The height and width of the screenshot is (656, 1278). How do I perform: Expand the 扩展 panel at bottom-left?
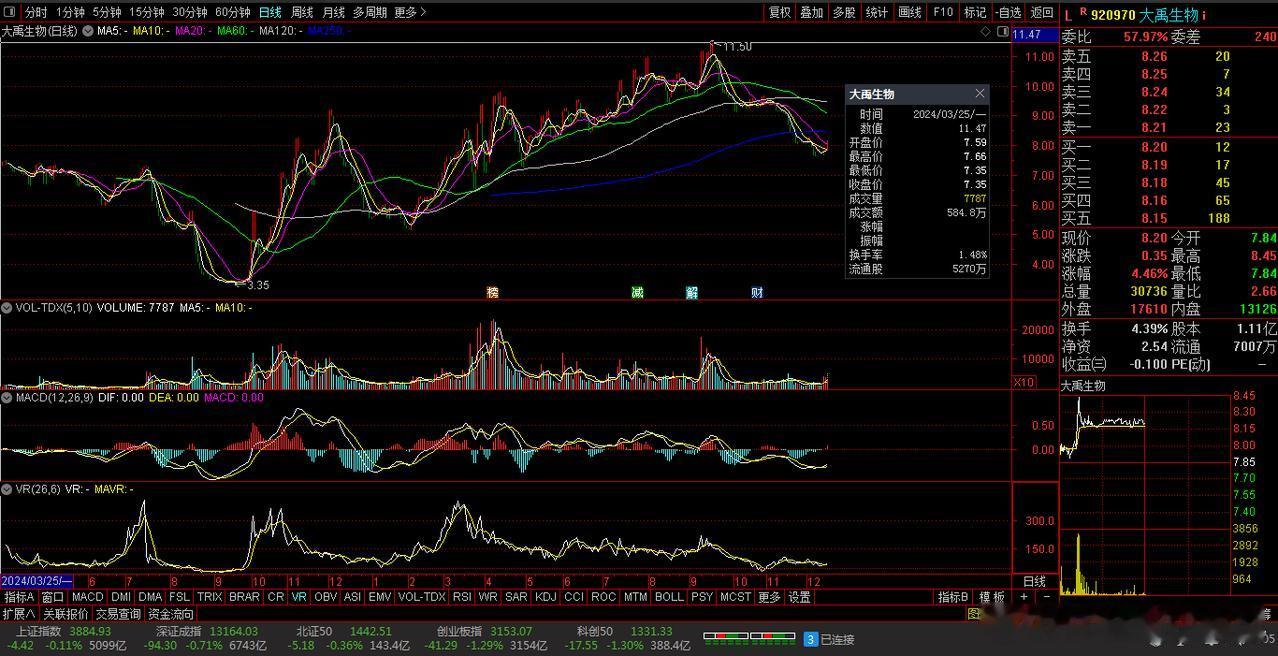click(18, 614)
